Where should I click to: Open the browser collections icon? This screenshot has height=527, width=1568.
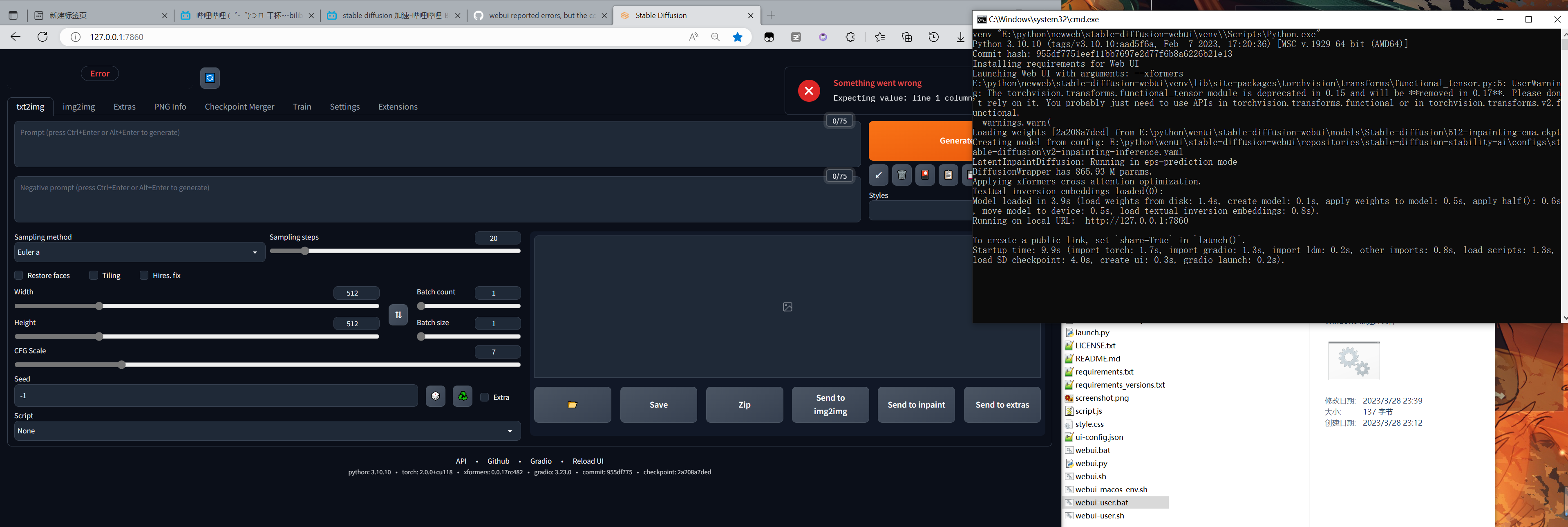(907, 37)
